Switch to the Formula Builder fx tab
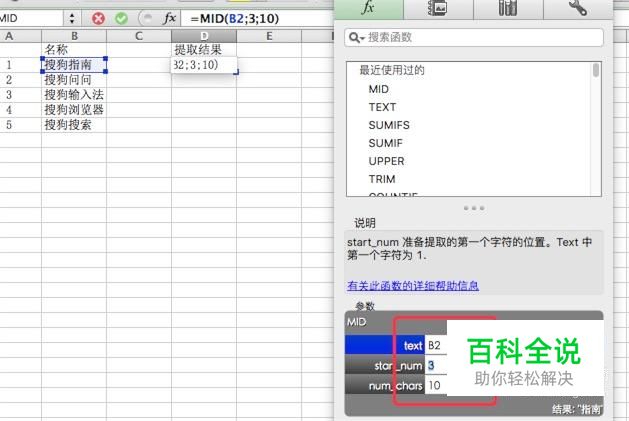The image size is (629, 421). point(368,8)
